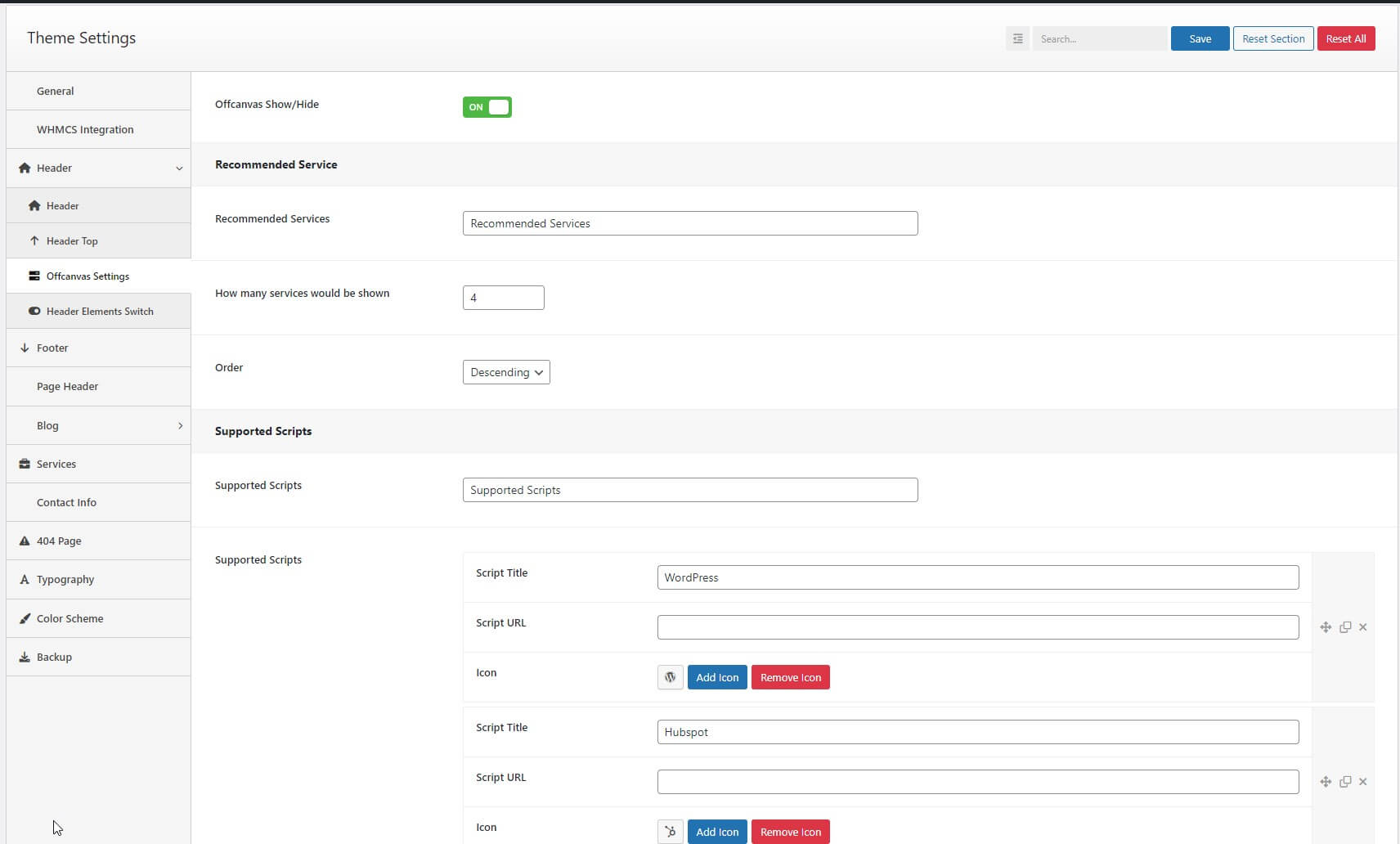Click the move handle icon for WordPress script
The width and height of the screenshot is (1400, 844).
(x=1326, y=627)
